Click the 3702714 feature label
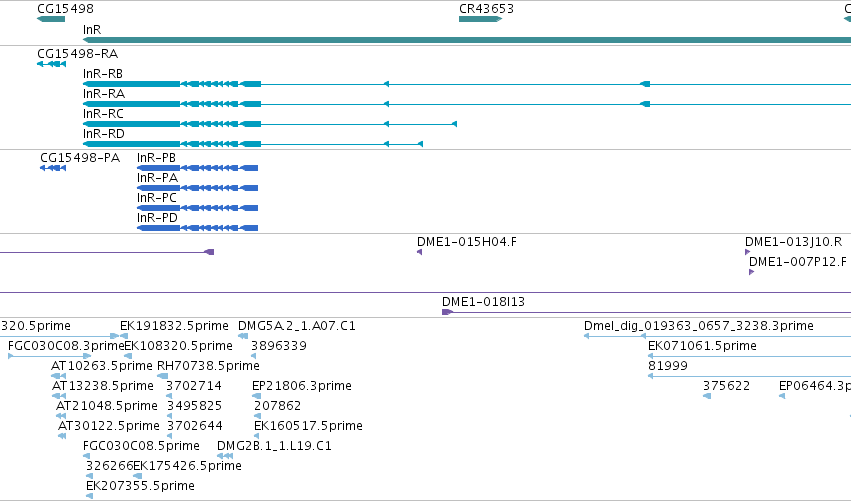Image resolution: width=851 pixels, height=501 pixels. pos(194,386)
